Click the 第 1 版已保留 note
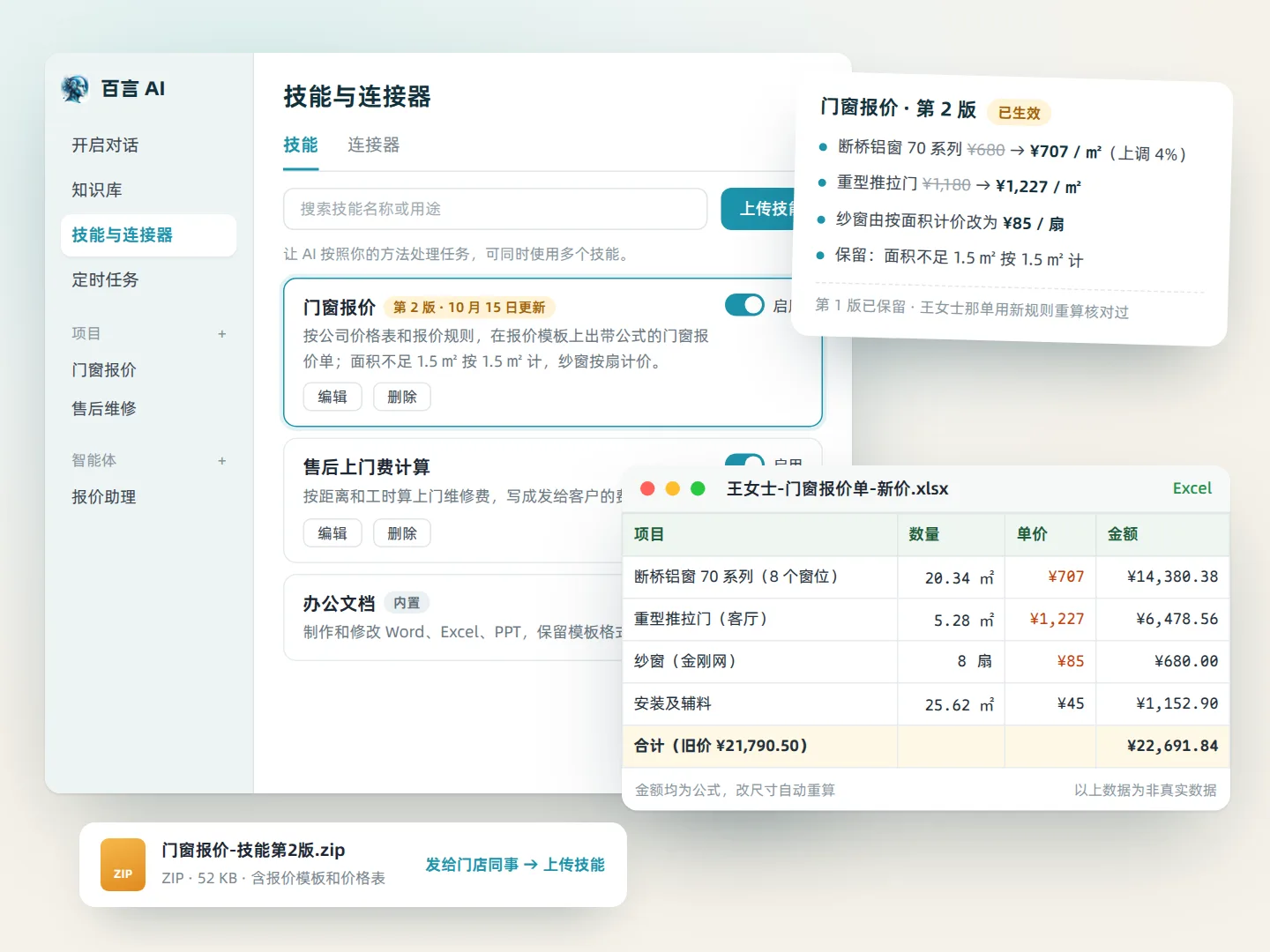1270x952 pixels. tap(972, 308)
